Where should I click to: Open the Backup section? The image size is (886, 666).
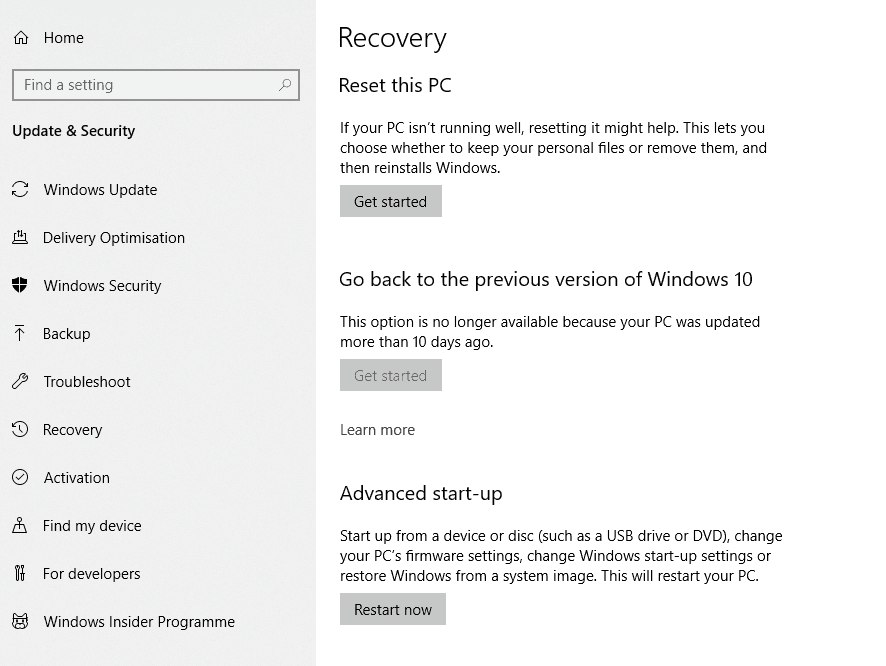point(67,334)
